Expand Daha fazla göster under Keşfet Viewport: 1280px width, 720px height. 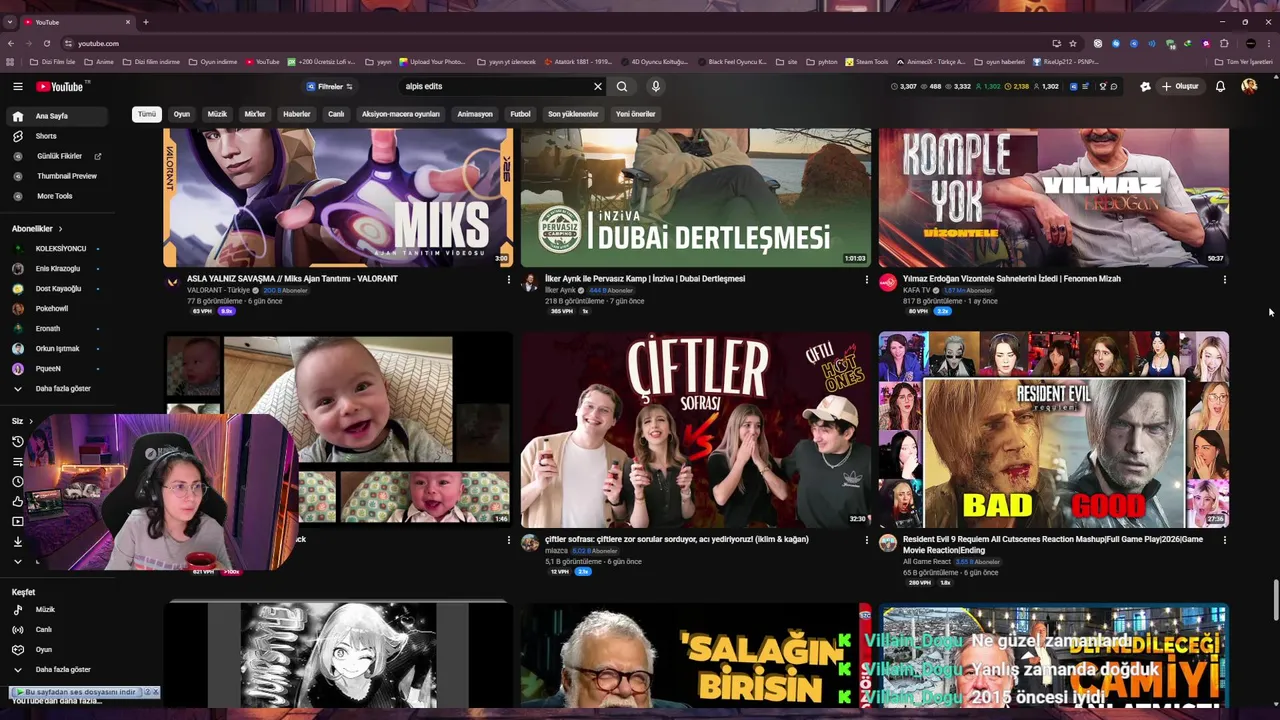tap(62, 670)
